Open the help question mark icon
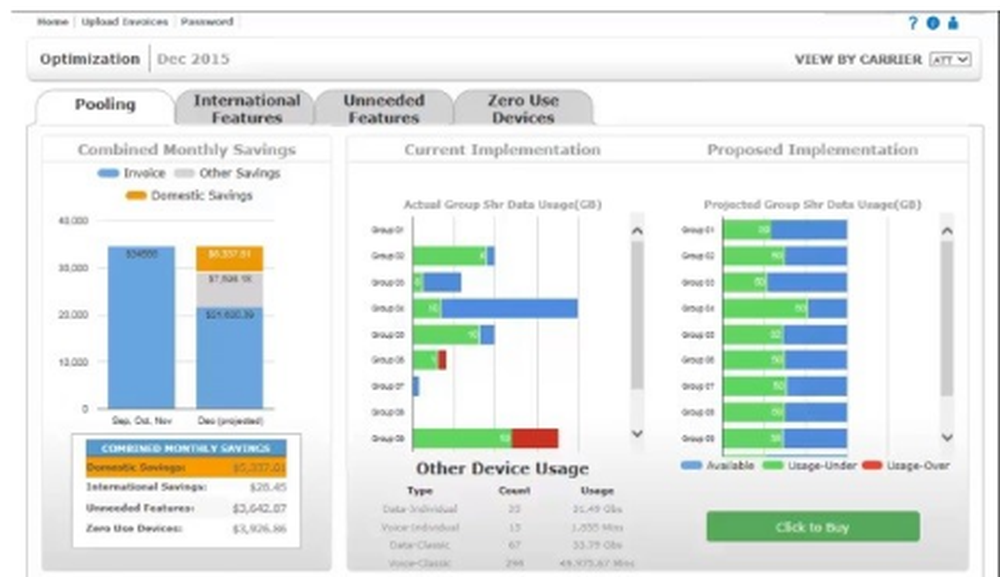This screenshot has height=577, width=1000. 913,24
